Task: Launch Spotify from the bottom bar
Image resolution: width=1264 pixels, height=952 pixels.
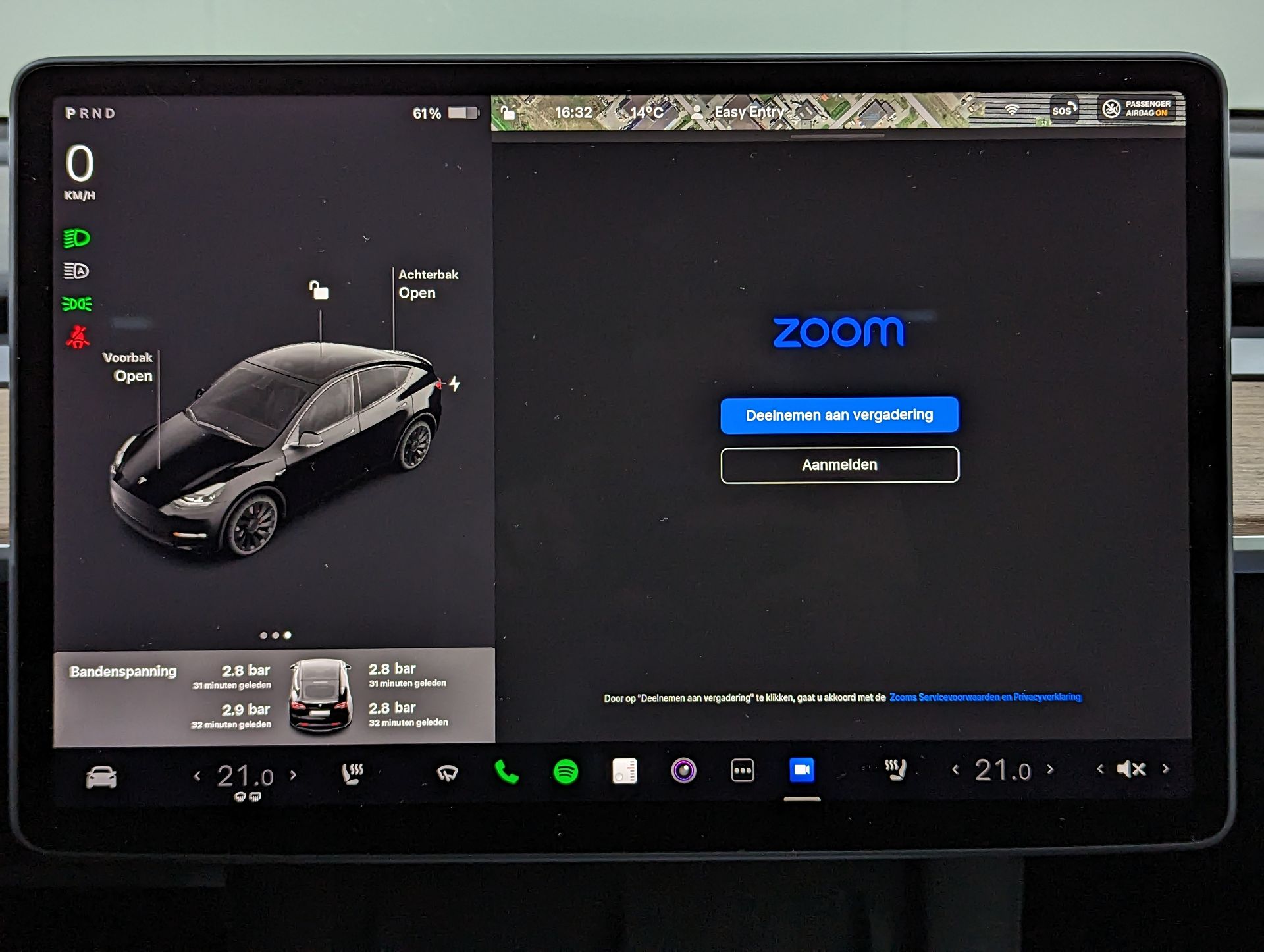Action: (566, 772)
